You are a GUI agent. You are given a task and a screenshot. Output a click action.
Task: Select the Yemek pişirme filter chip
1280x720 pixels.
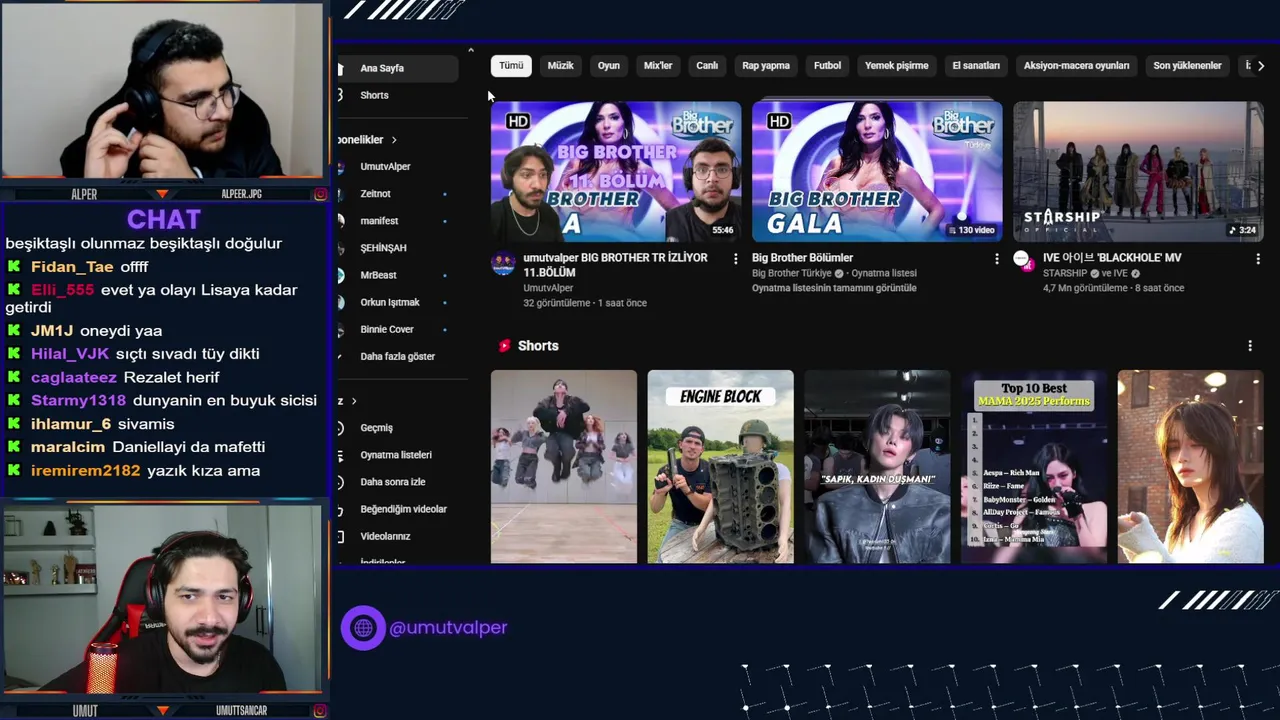897,66
